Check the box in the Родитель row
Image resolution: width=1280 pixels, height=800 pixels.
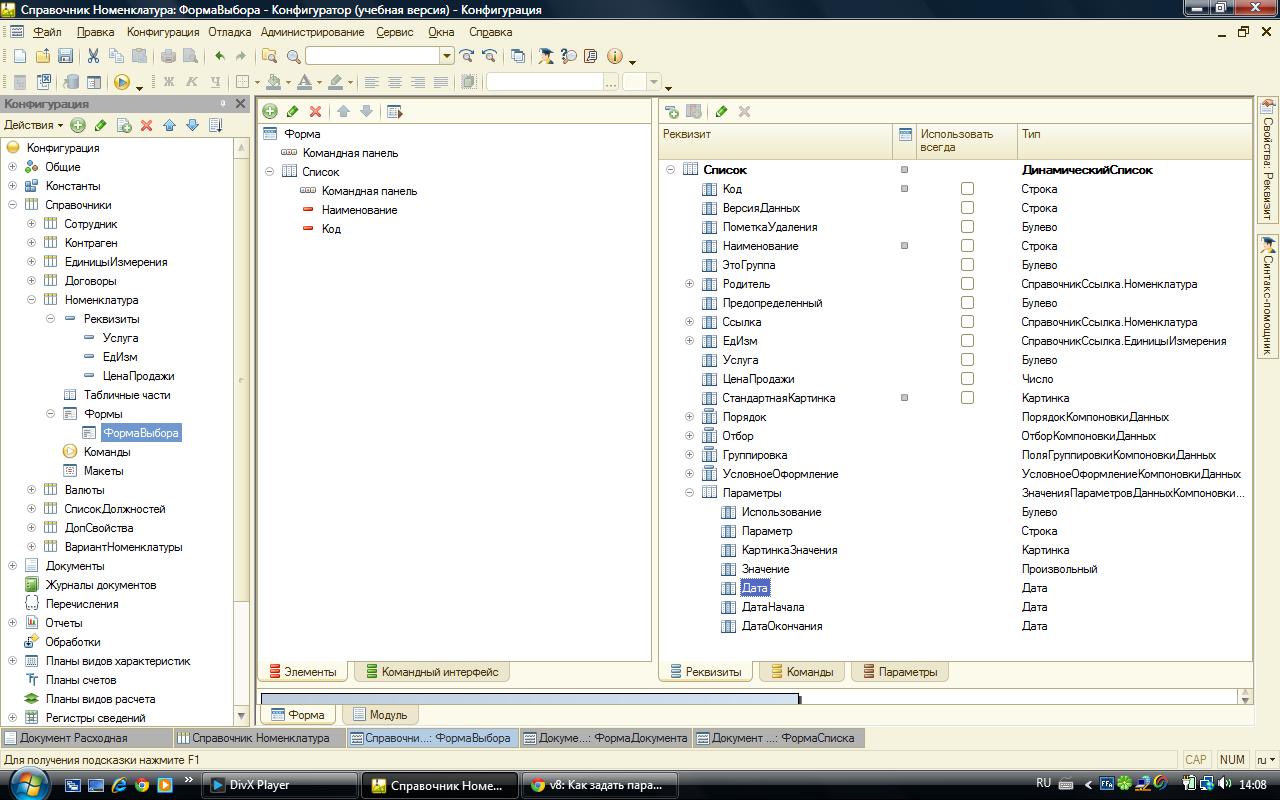click(x=967, y=284)
